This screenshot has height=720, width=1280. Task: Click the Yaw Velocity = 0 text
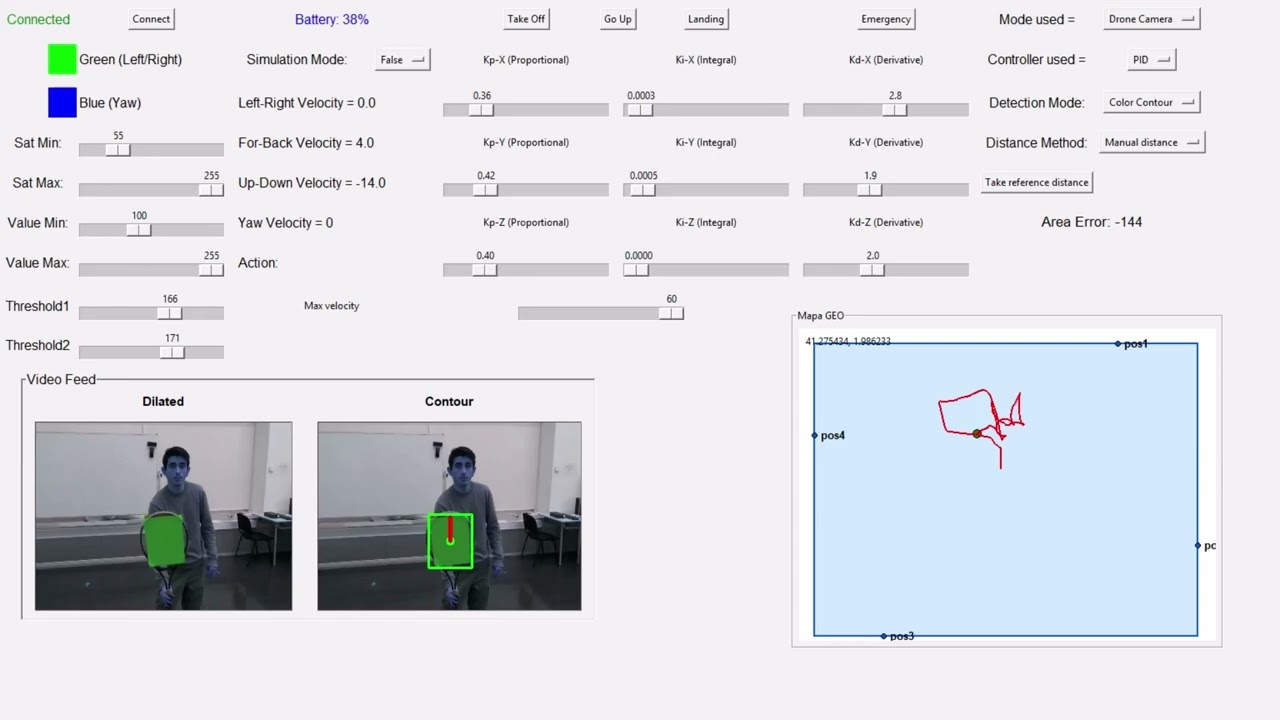tap(286, 223)
